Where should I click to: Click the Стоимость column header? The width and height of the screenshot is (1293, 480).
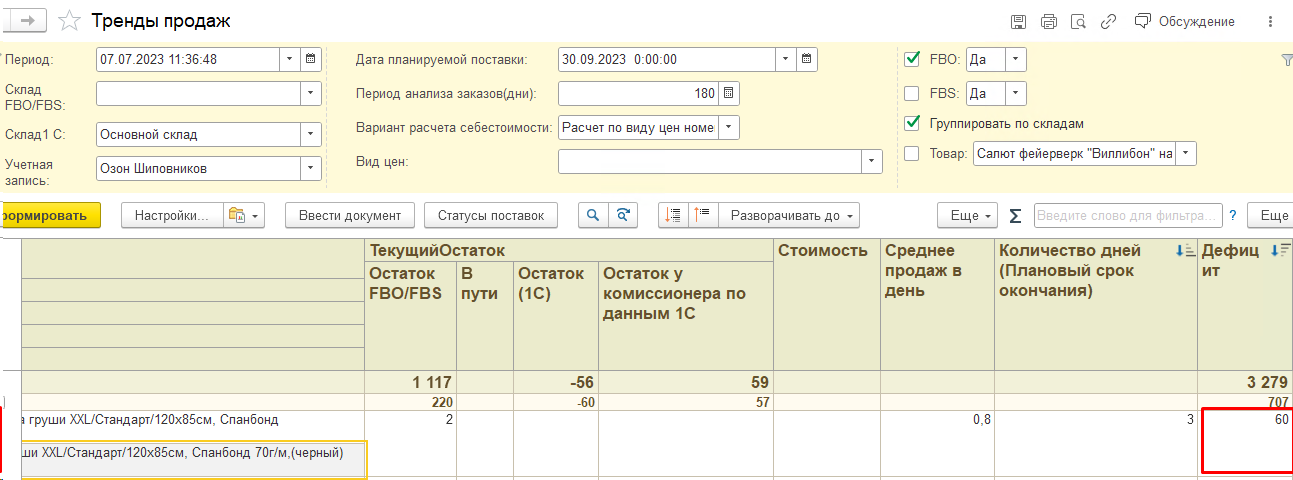827,304
